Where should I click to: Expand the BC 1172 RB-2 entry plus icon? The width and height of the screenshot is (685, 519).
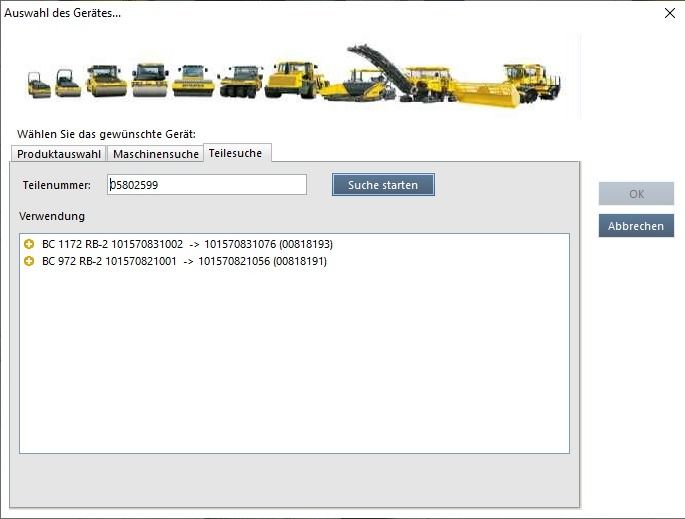(x=29, y=244)
